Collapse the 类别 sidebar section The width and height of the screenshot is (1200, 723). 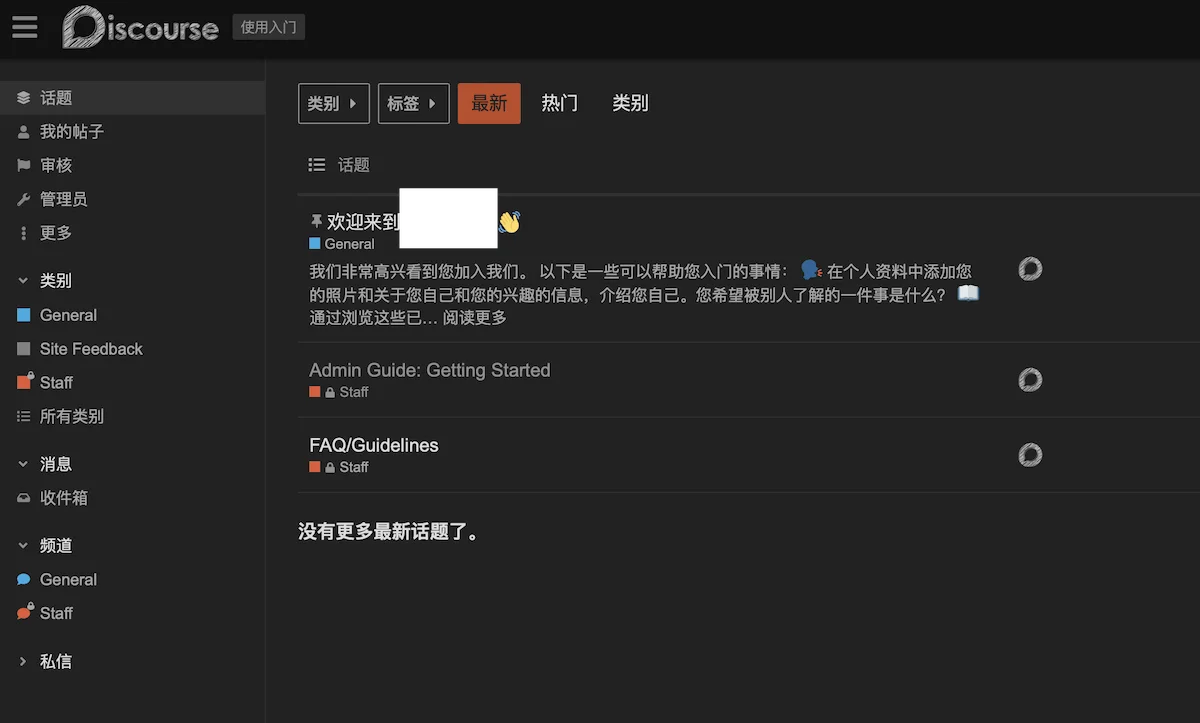click(x=22, y=280)
